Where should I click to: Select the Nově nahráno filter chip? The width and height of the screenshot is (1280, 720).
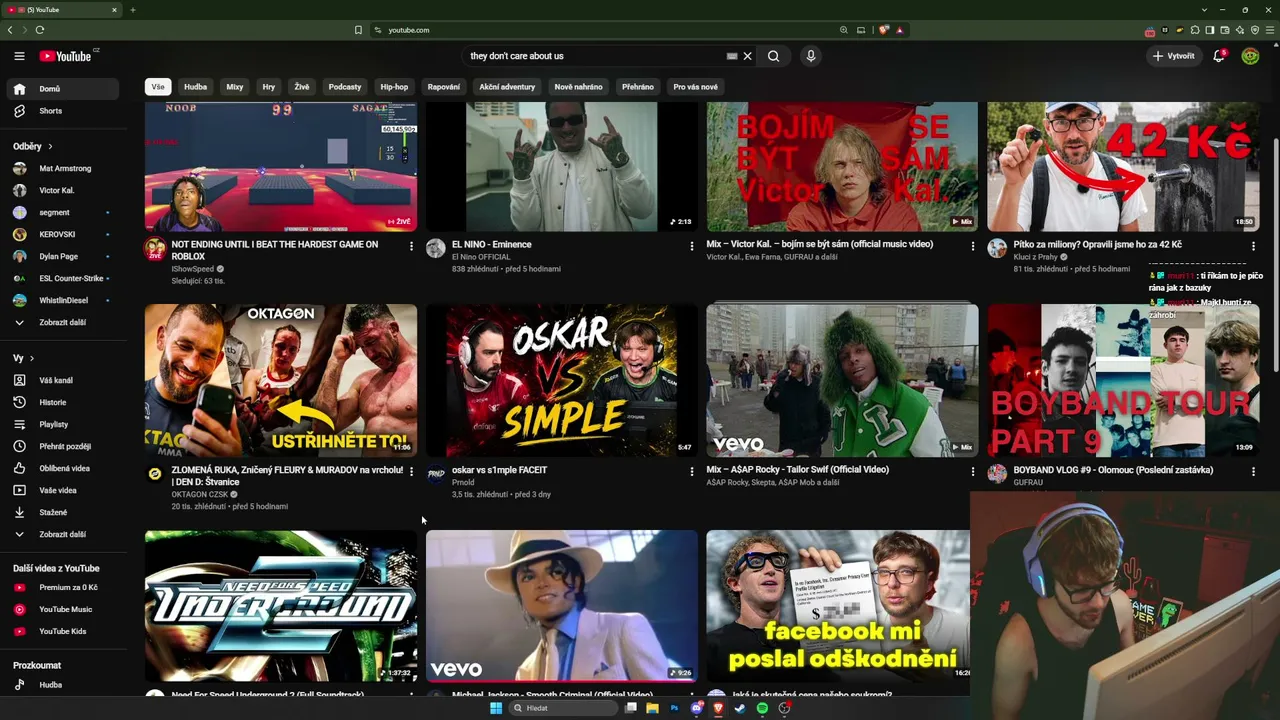tap(578, 87)
